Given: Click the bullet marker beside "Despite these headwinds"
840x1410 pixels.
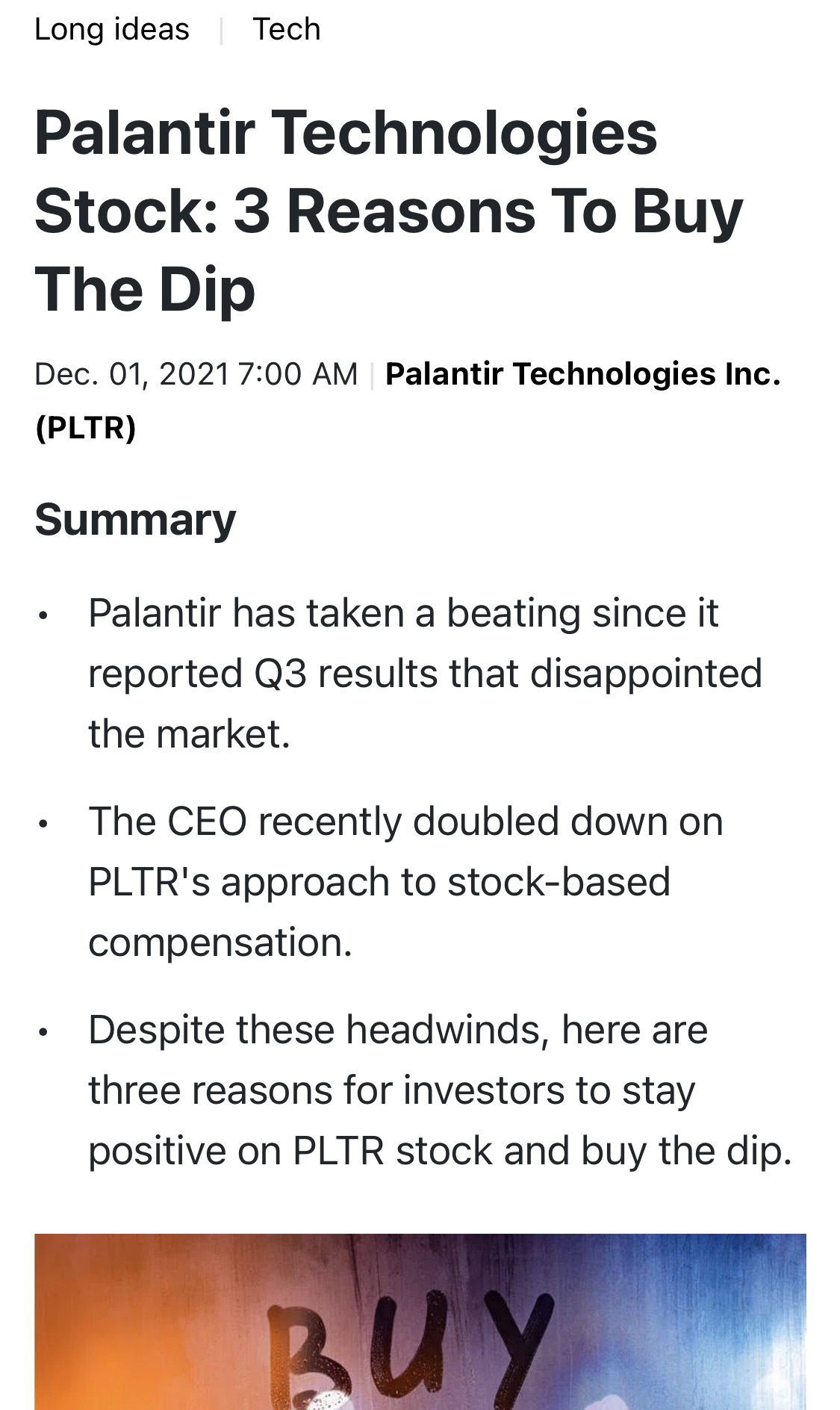Looking at the screenshot, I should point(43,1033).
